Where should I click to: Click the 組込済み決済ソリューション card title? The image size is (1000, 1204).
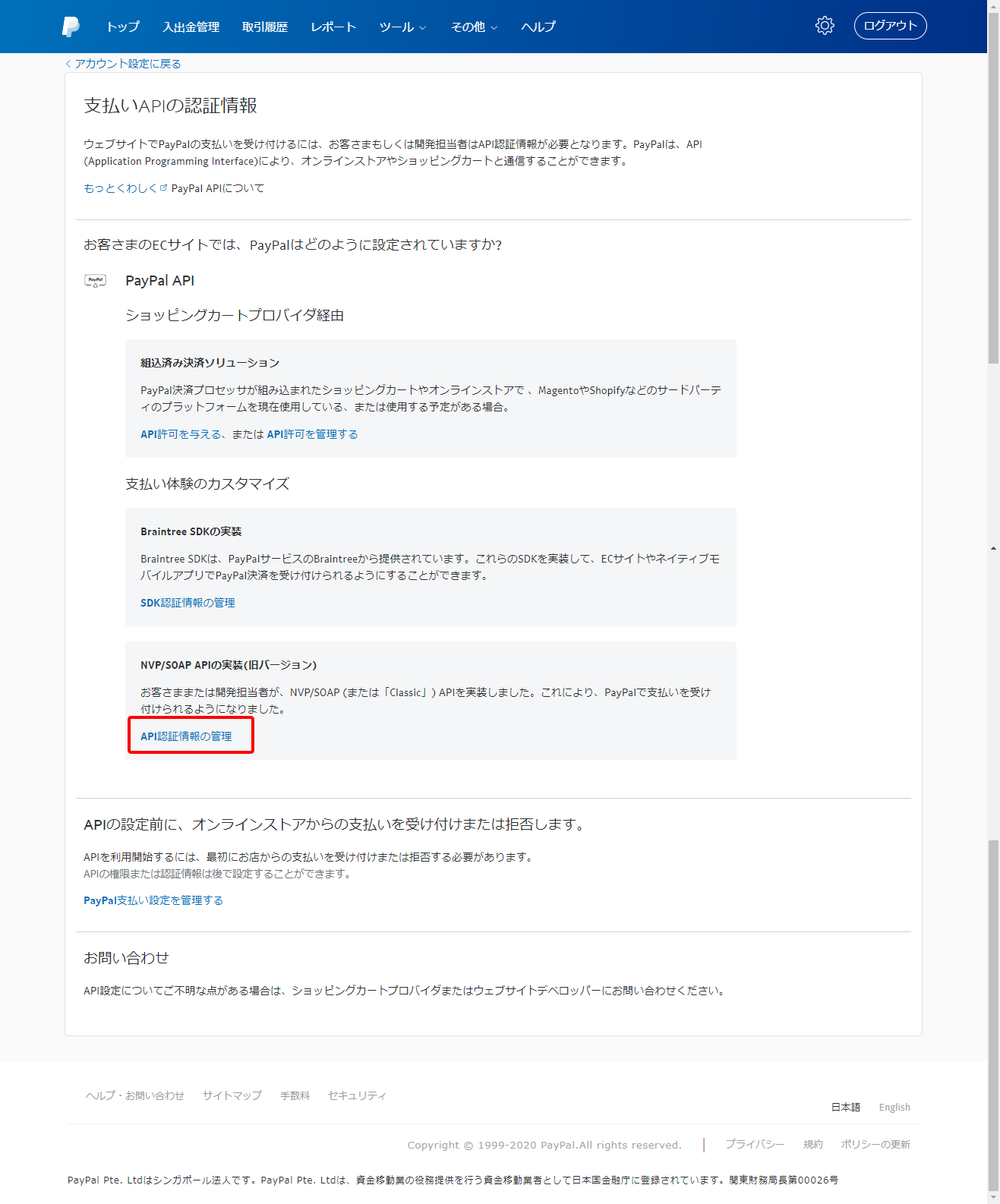click(x=210, y=363)
